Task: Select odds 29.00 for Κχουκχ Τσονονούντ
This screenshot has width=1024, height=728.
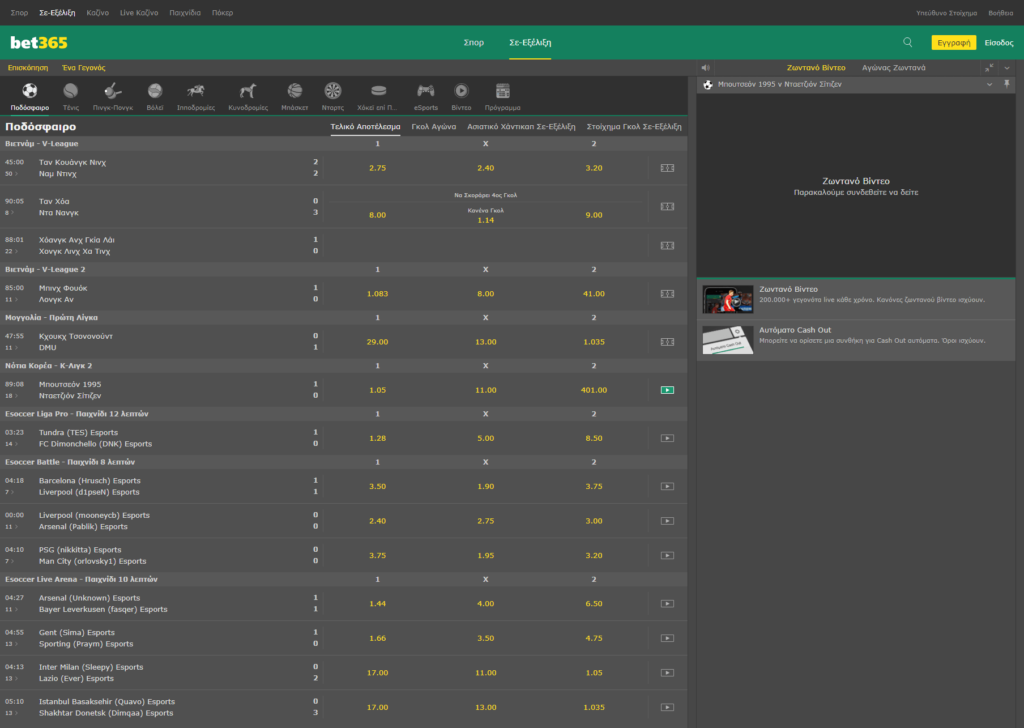Action: (x=377, y=342)
